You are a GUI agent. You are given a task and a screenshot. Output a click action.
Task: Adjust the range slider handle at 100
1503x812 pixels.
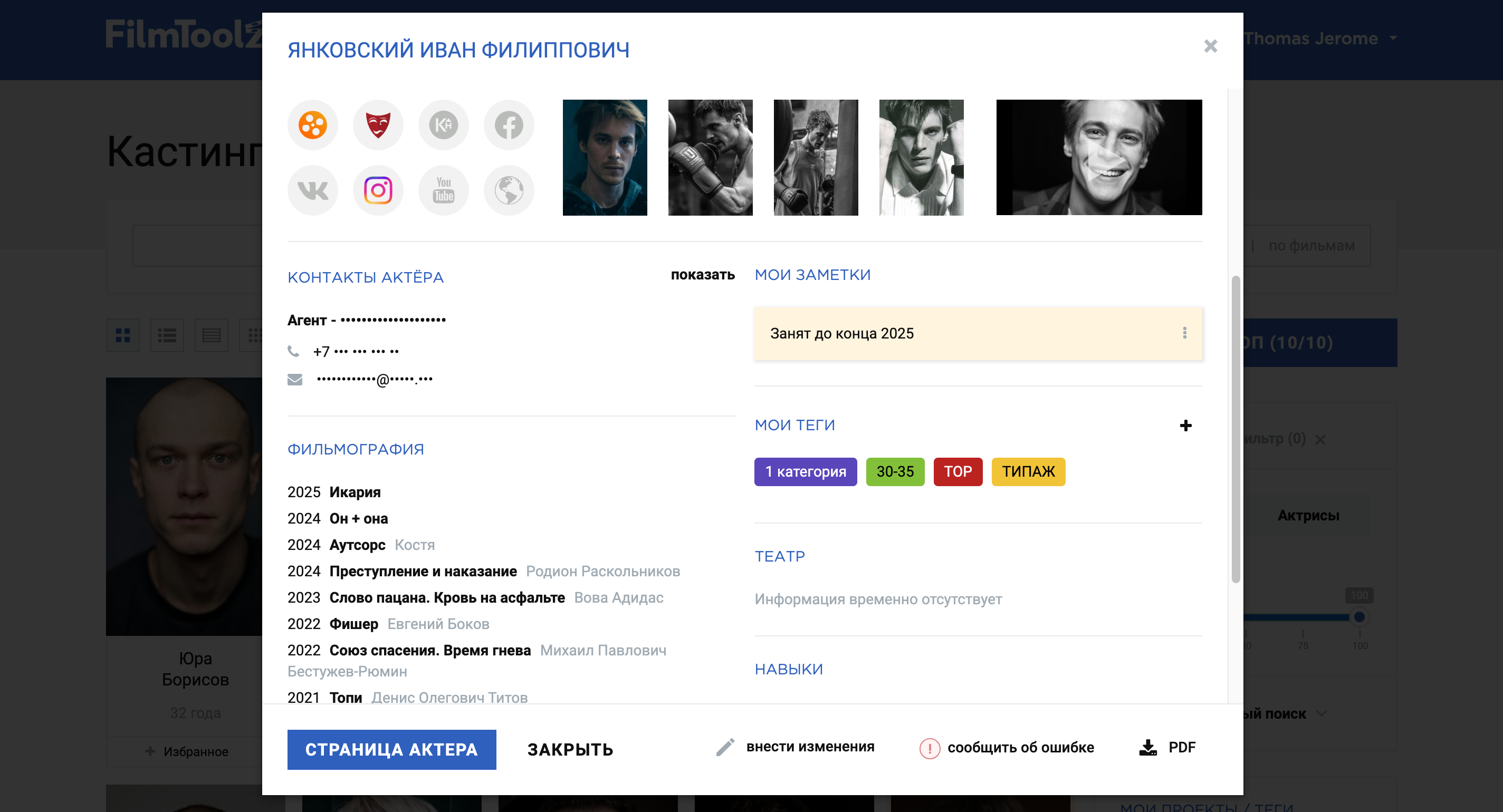pyautogui.click(x=1360, y=616)
